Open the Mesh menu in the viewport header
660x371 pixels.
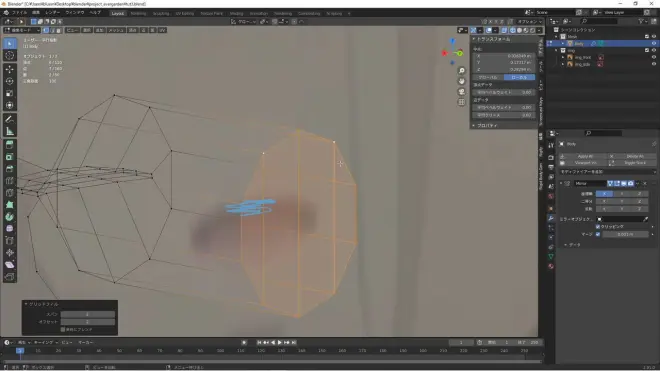point(116,30)
